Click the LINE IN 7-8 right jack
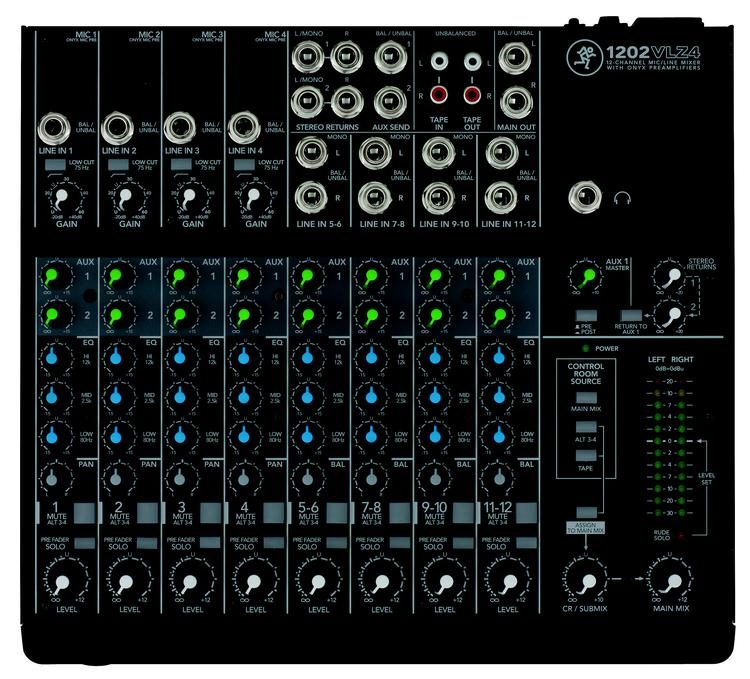 (375, 198)
